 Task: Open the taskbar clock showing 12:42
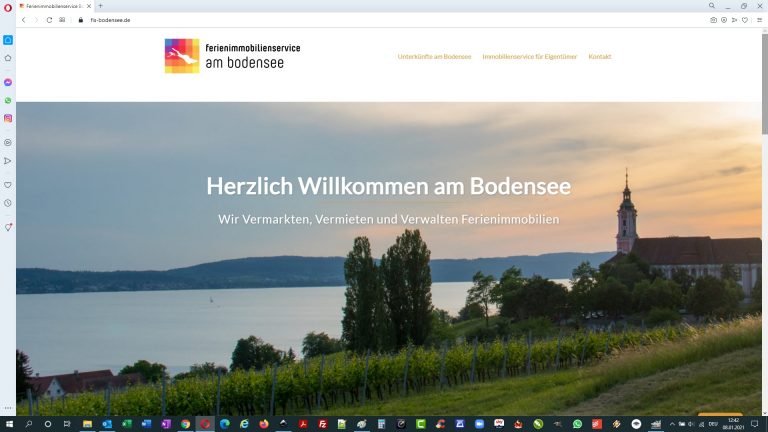pyautogui.click(x=733, y=424)
